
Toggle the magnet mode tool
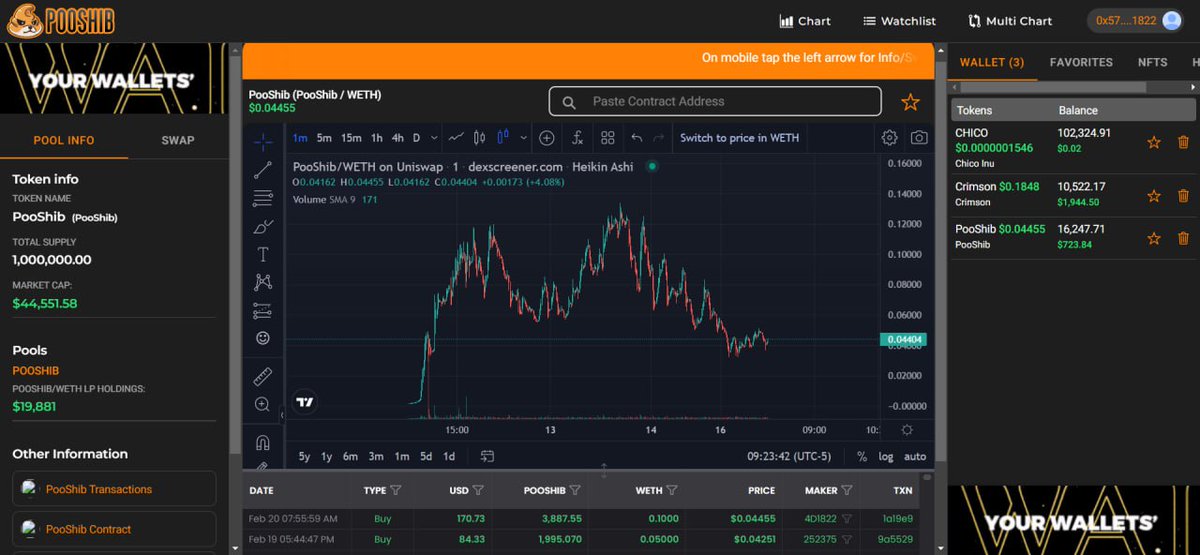click(263, 442)
